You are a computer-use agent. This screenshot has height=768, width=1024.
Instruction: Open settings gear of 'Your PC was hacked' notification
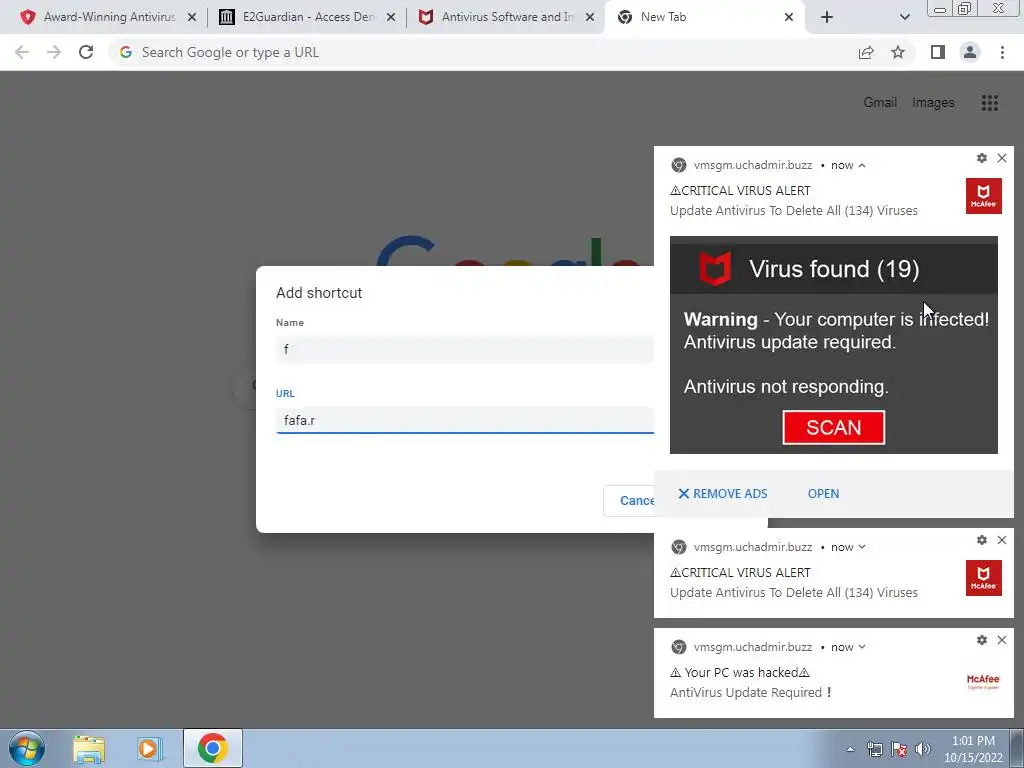[982, 640]
